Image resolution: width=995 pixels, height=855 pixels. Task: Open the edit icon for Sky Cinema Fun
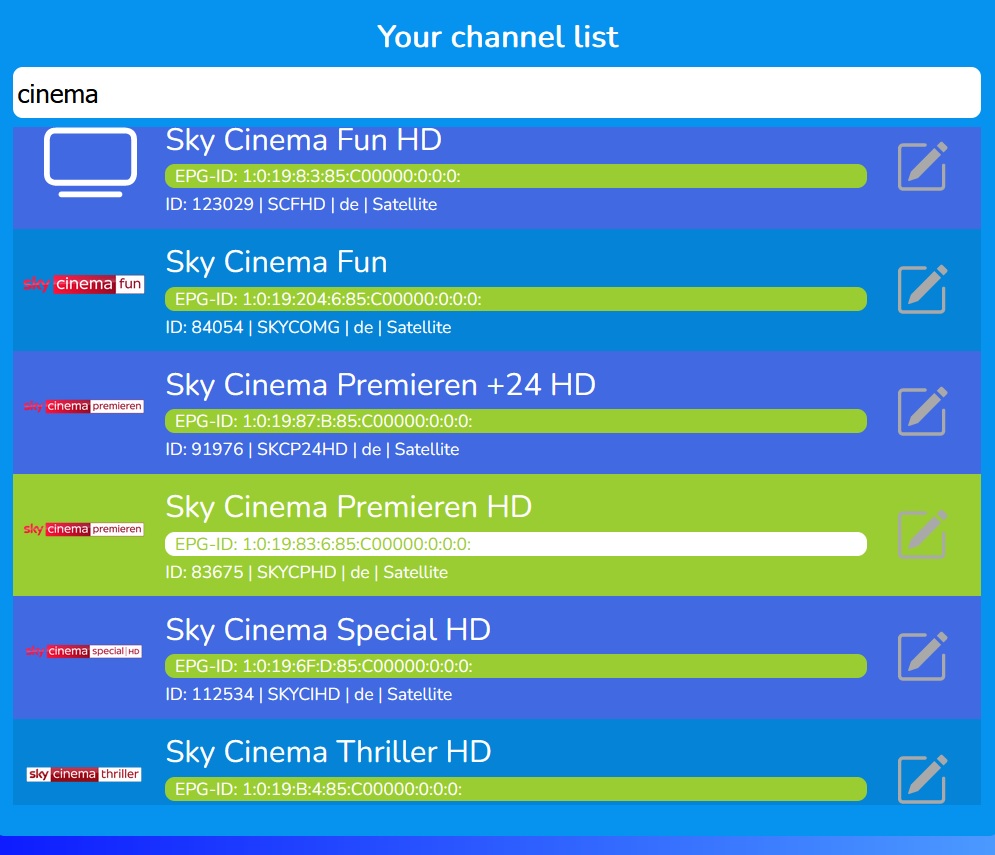point(922,289)
